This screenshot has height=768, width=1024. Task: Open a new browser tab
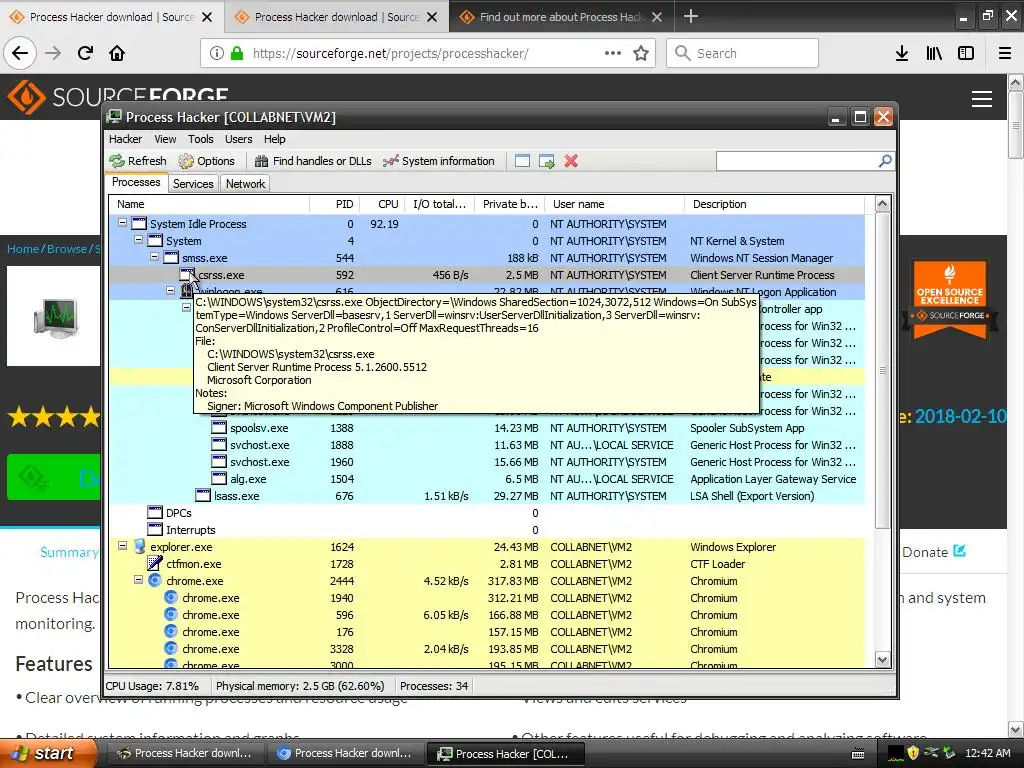click(691, 16)
